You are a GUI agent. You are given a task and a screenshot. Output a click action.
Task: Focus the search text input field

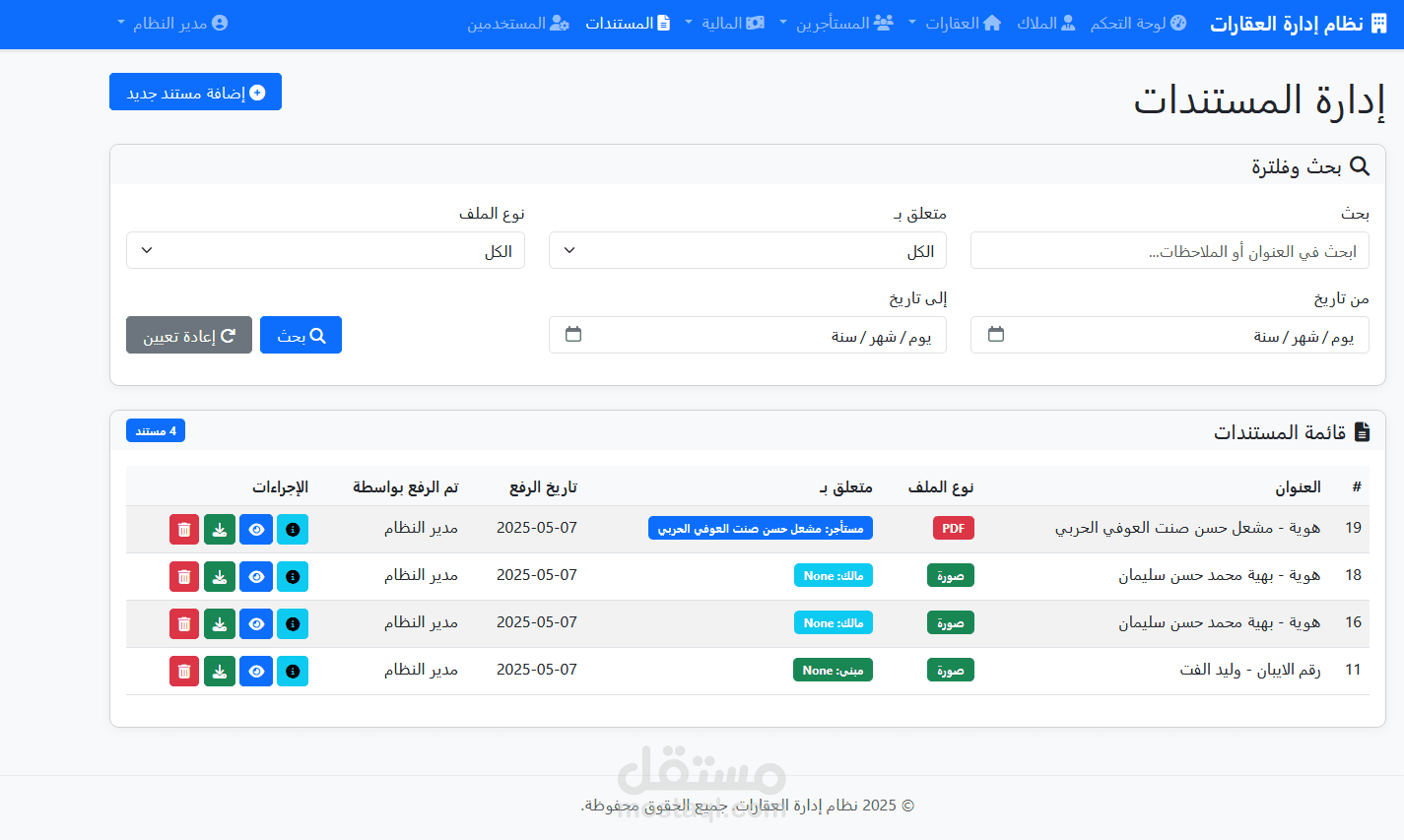point(1170,250)
